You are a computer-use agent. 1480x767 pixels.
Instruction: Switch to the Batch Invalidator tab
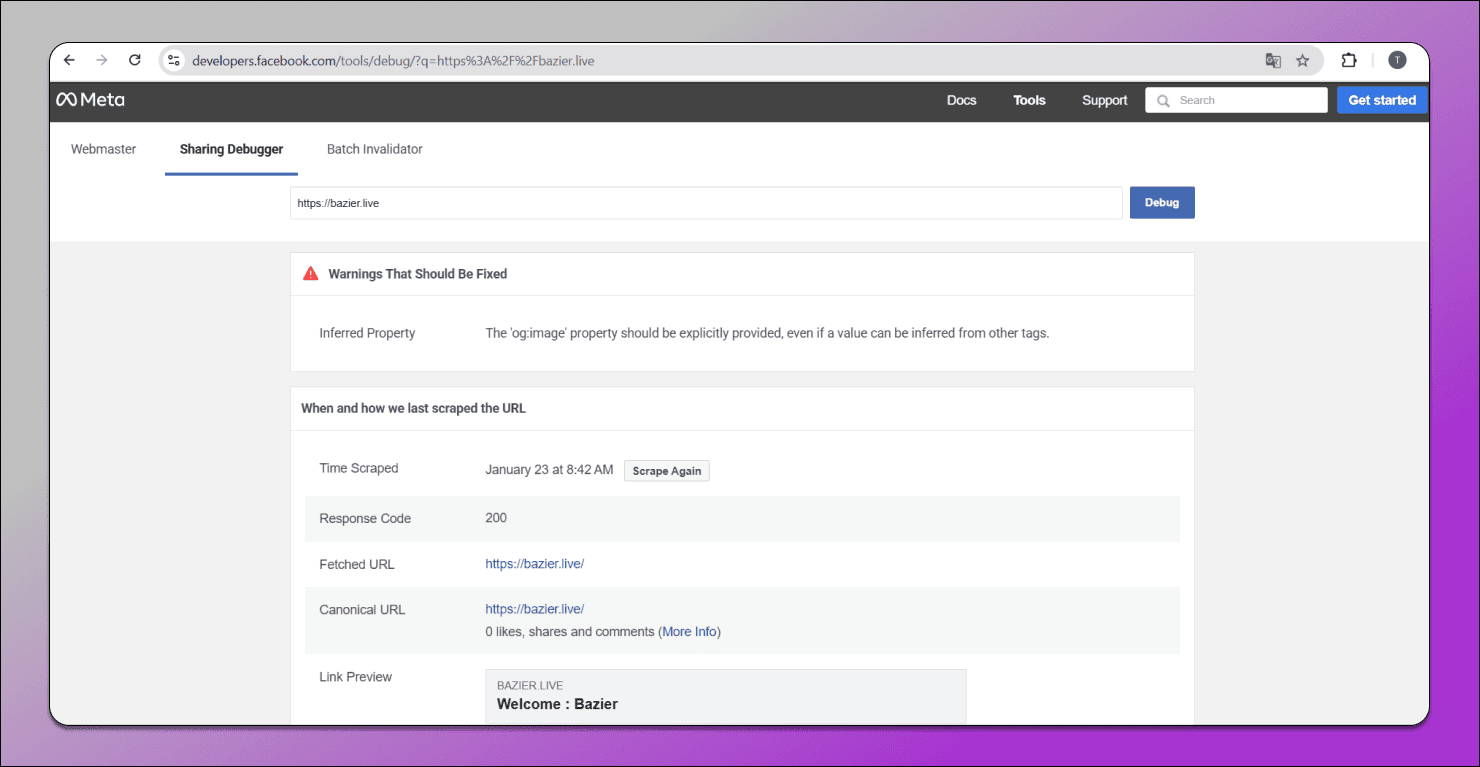pyautogui.click(x=375, y=149)
